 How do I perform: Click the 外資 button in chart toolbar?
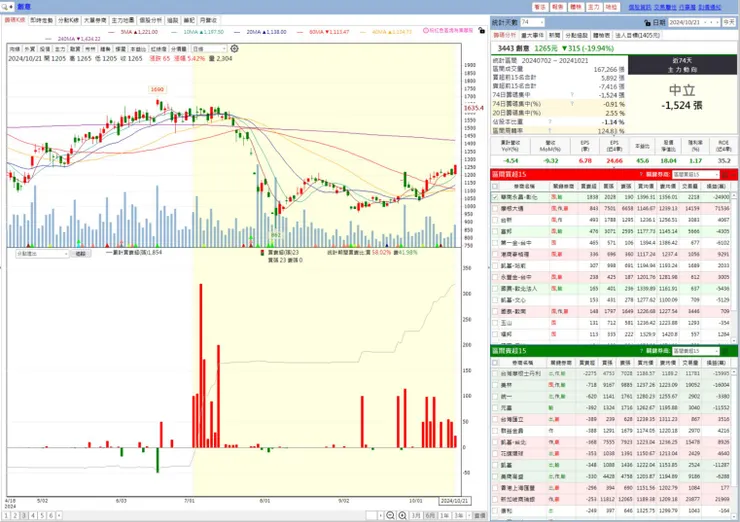(x=29, y=49)
